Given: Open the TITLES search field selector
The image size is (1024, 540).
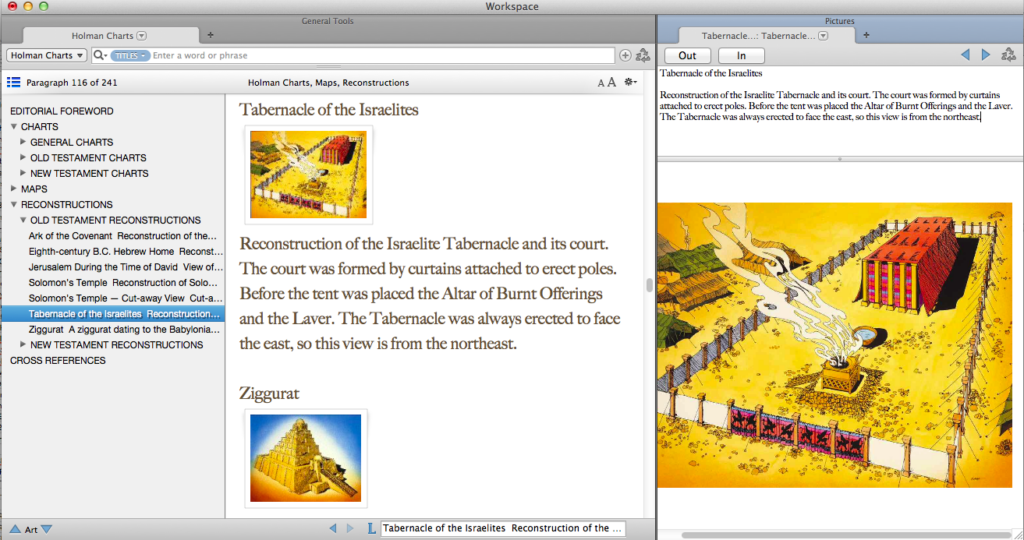Looking at the screenshot, I should [130, 56].
